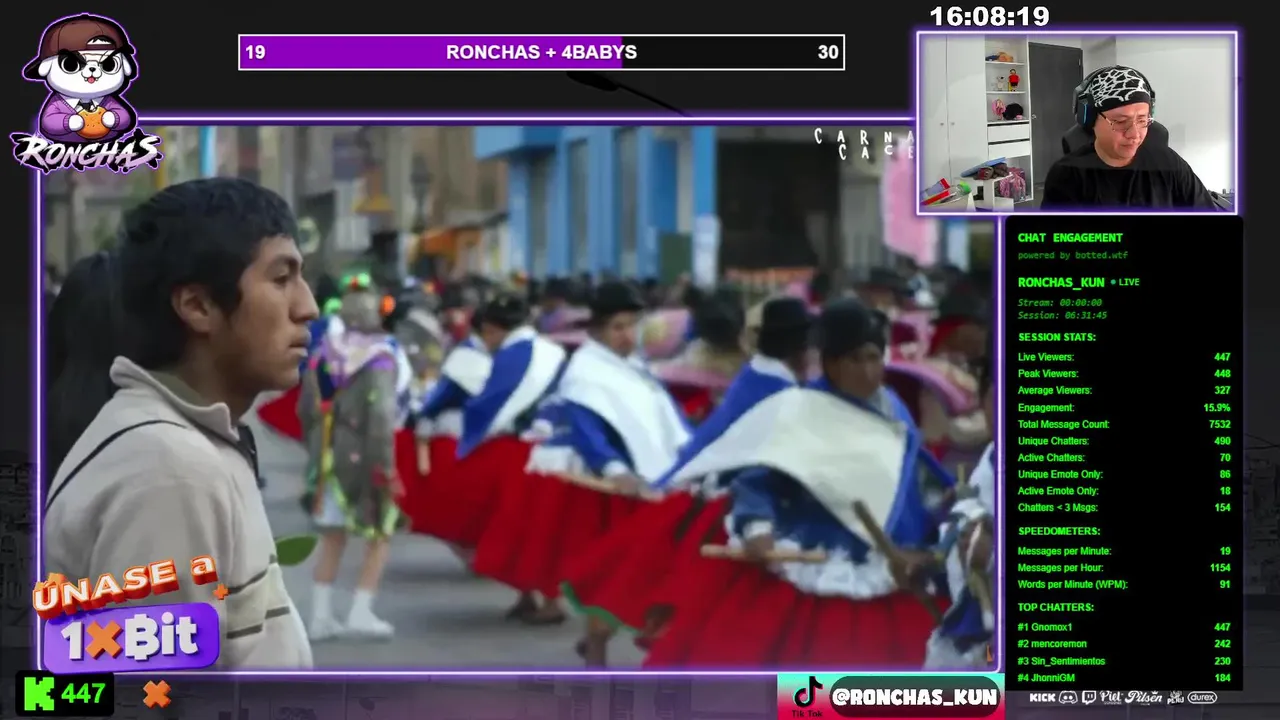Screen dimensions: 1280x720
Task: Click the Messages per Minute row
Action: click(1124, 551)
